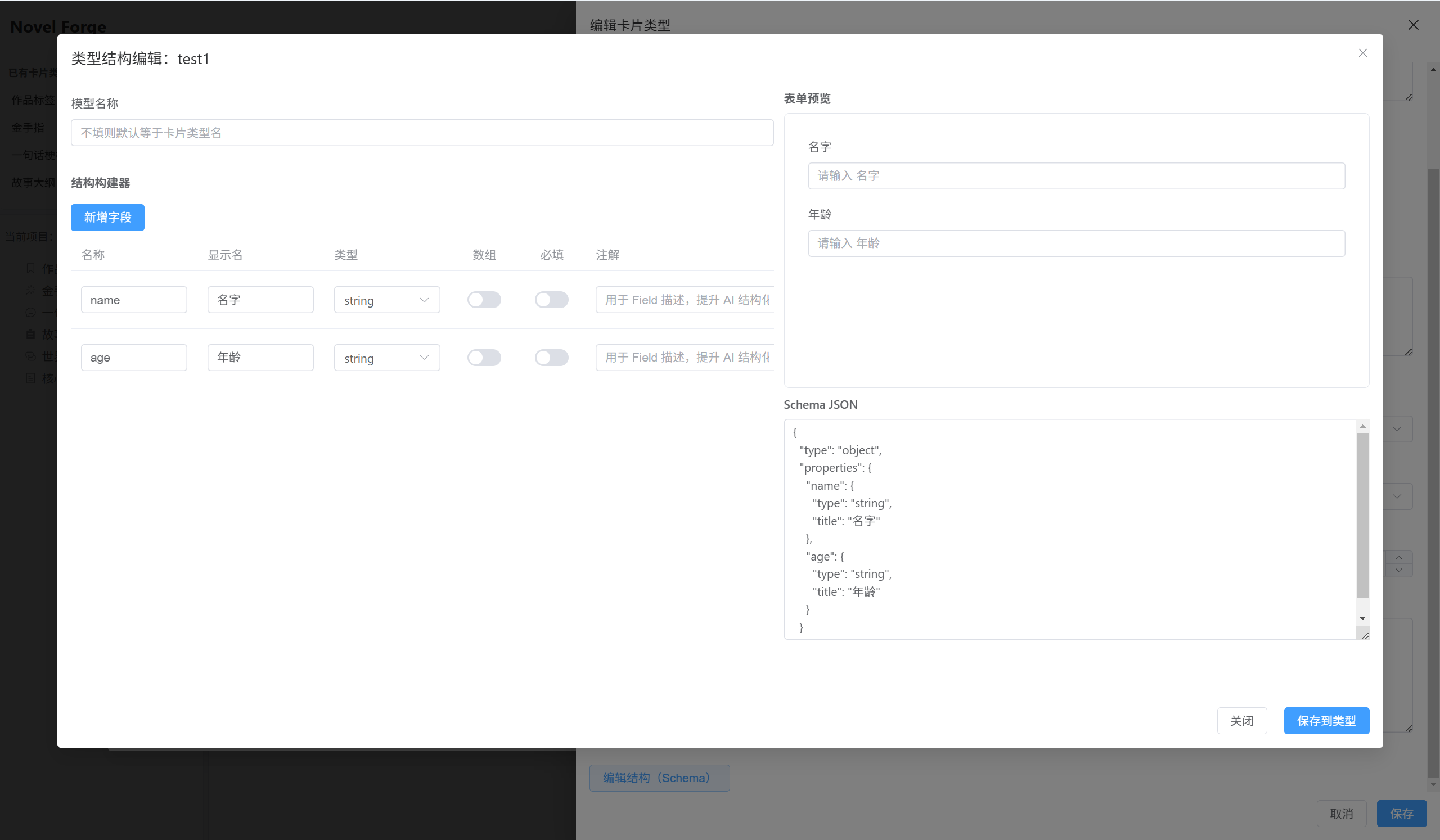1440x840 pixels.
Task: Click the 显示名 column header
Action: [225, 255]
